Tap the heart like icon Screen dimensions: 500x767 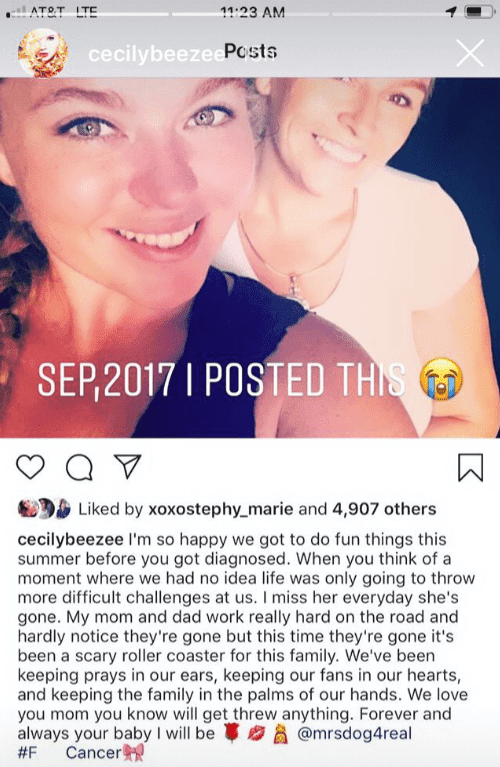[30, 467]
